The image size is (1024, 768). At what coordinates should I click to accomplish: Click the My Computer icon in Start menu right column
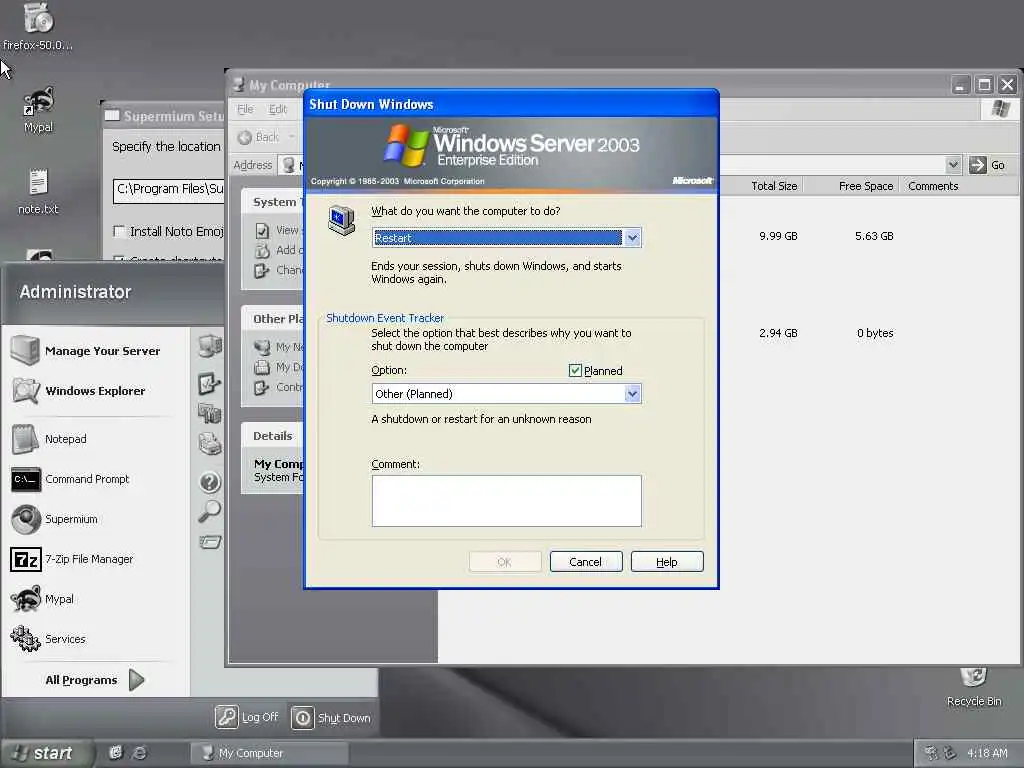tap(210, 345)
